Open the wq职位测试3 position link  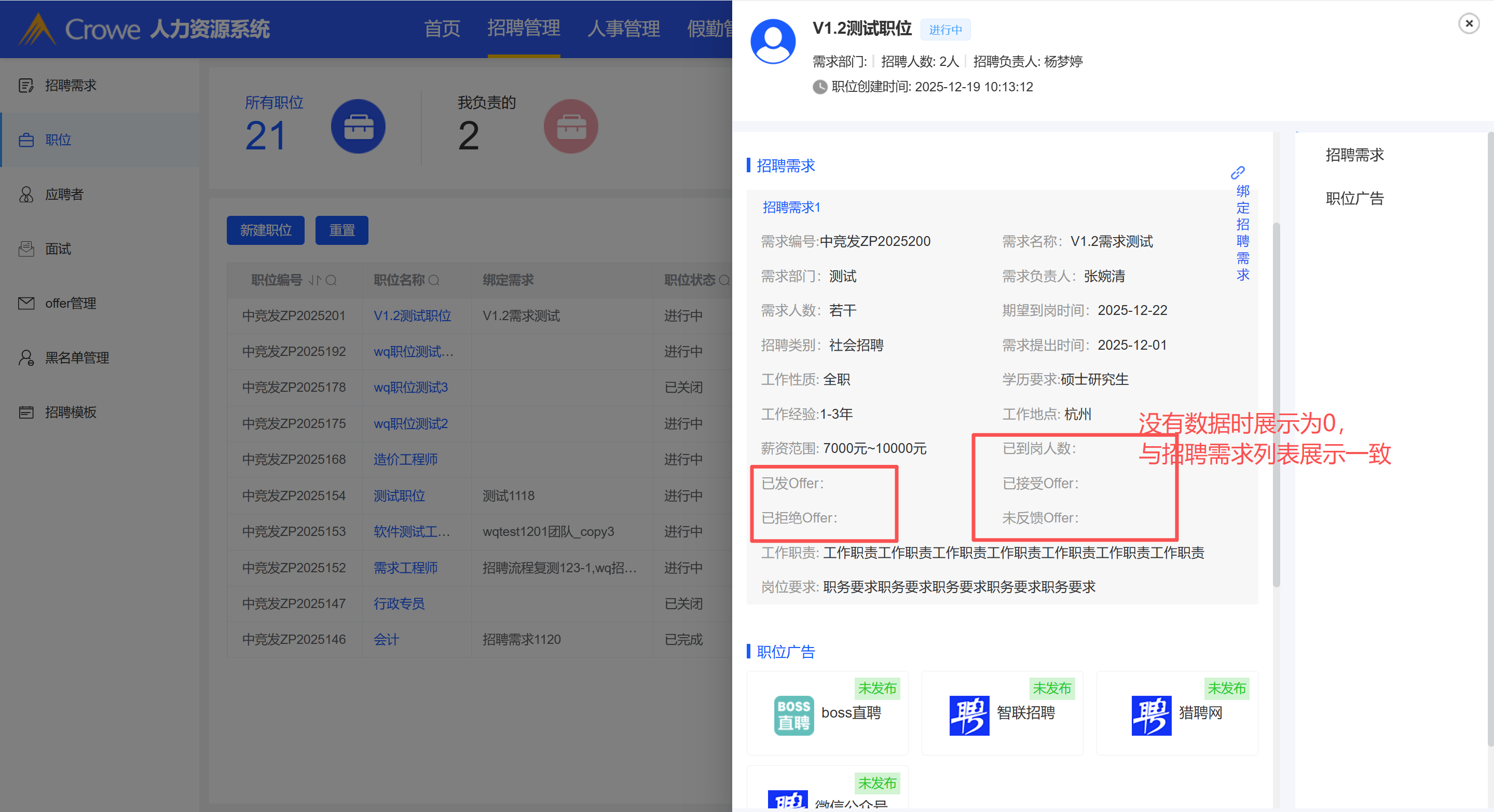tap(410, 388)
